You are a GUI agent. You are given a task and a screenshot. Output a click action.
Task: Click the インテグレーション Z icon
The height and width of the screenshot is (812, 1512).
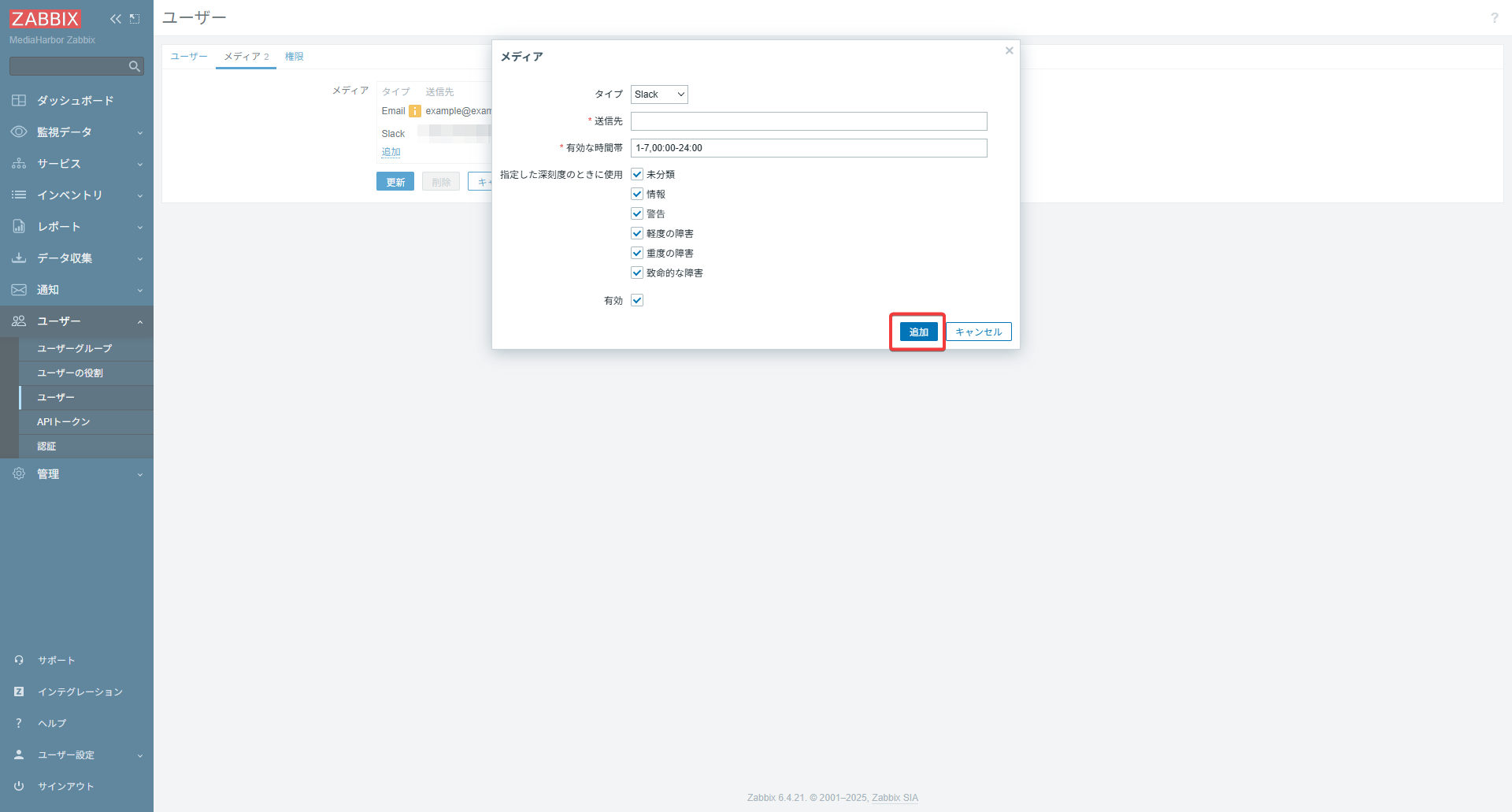[19, 691]
